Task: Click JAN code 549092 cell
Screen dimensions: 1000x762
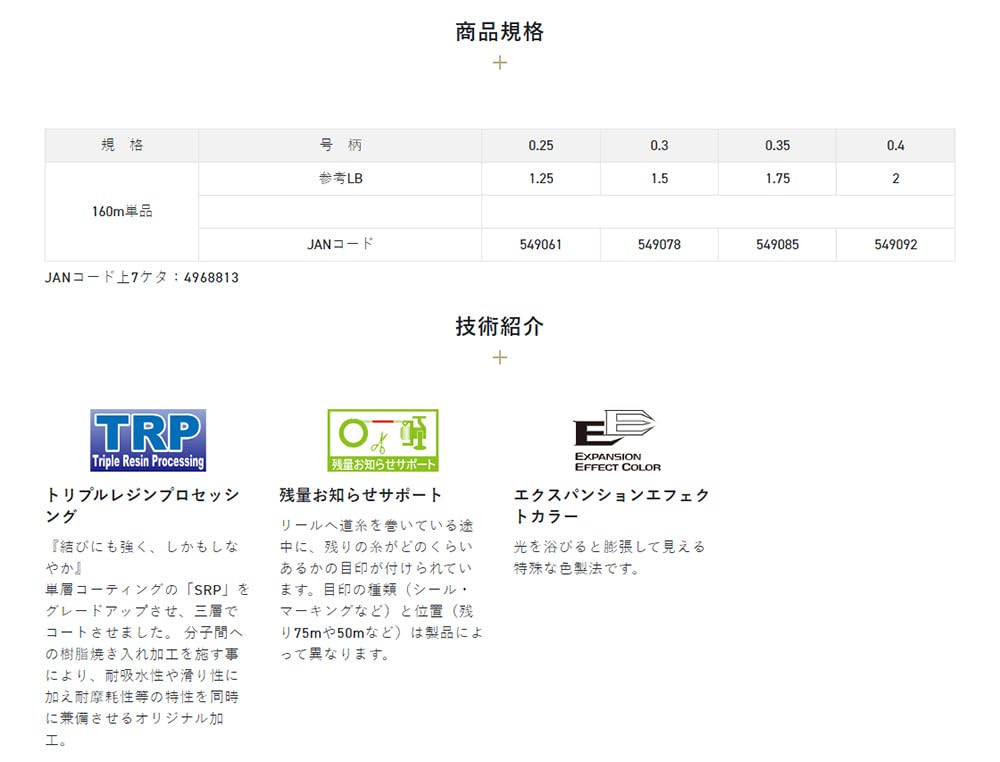Action: 895,244
